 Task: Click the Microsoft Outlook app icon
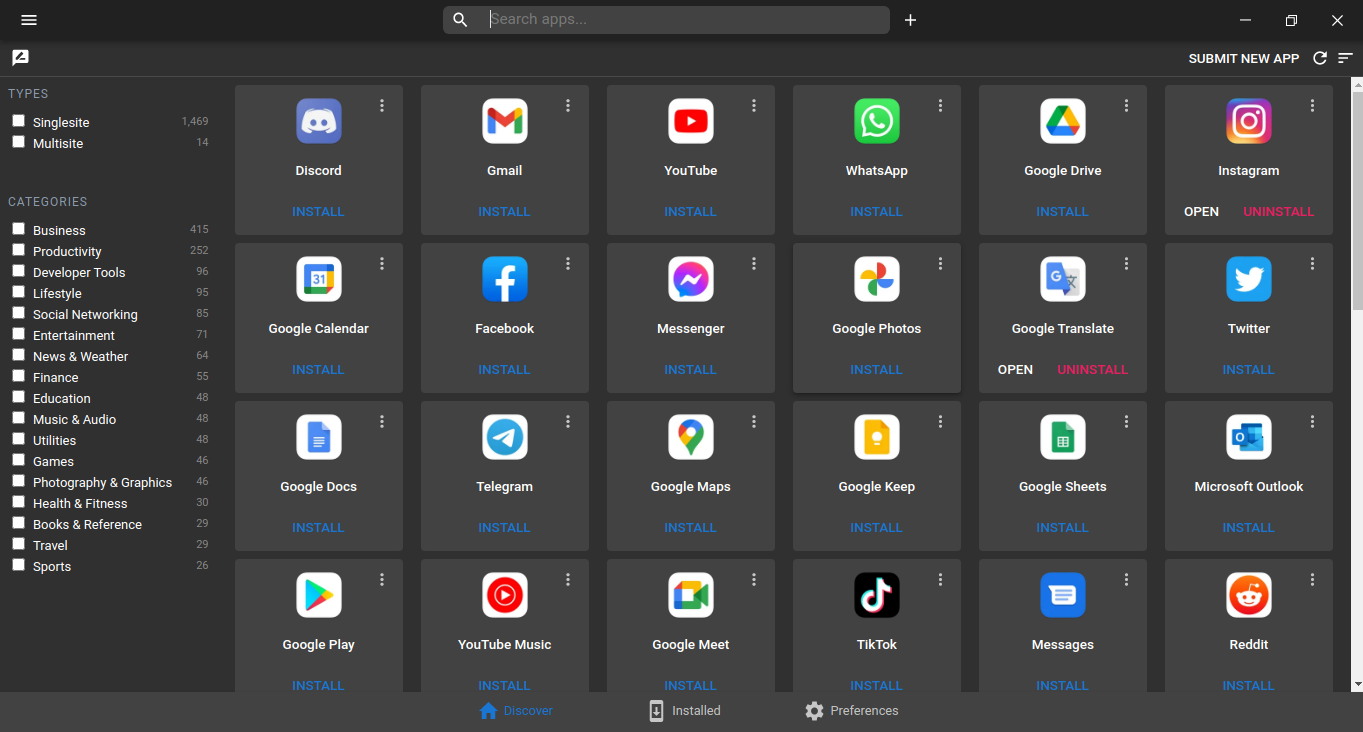click(1249, 437)
